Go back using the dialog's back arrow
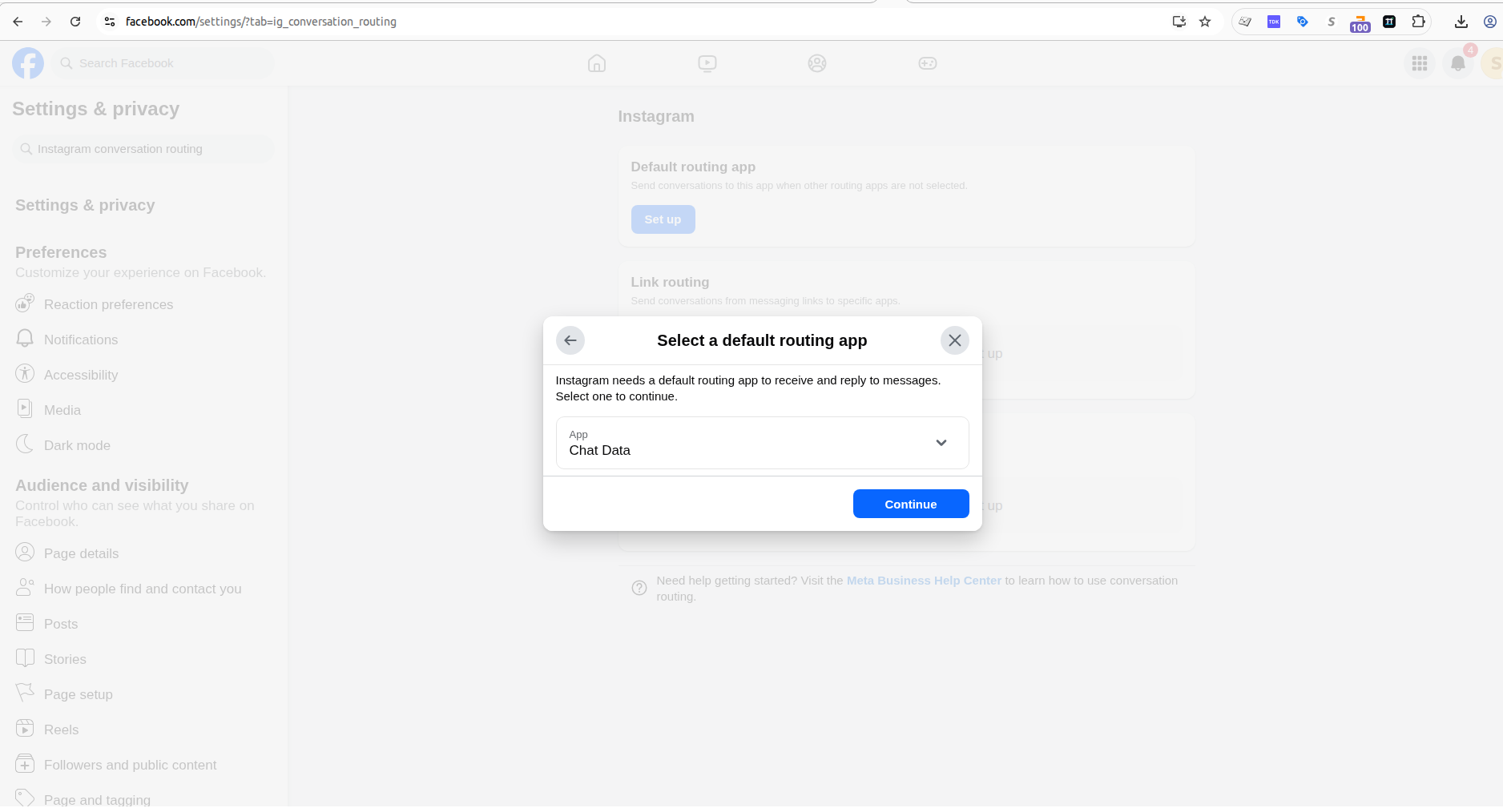Image resolution: width=1503 pixels, height=812 pixels. [x=570, y=340]
